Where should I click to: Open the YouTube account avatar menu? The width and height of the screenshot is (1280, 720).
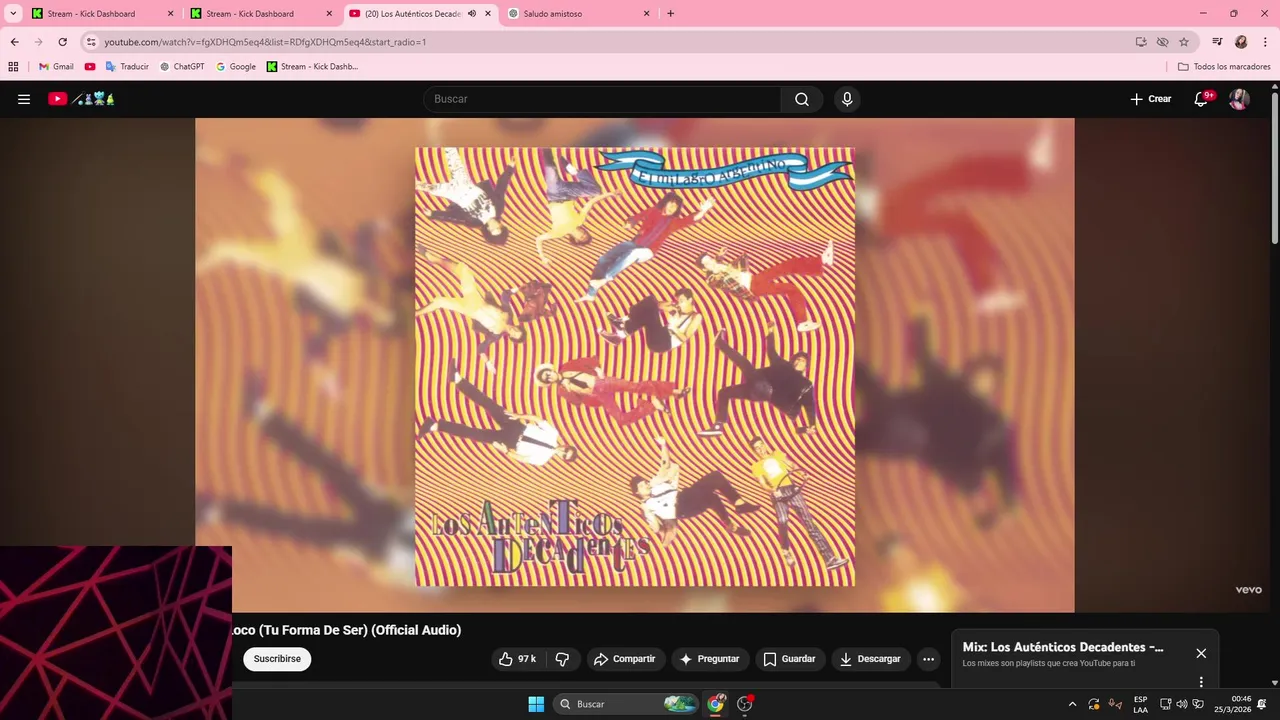click(1239, 99)
